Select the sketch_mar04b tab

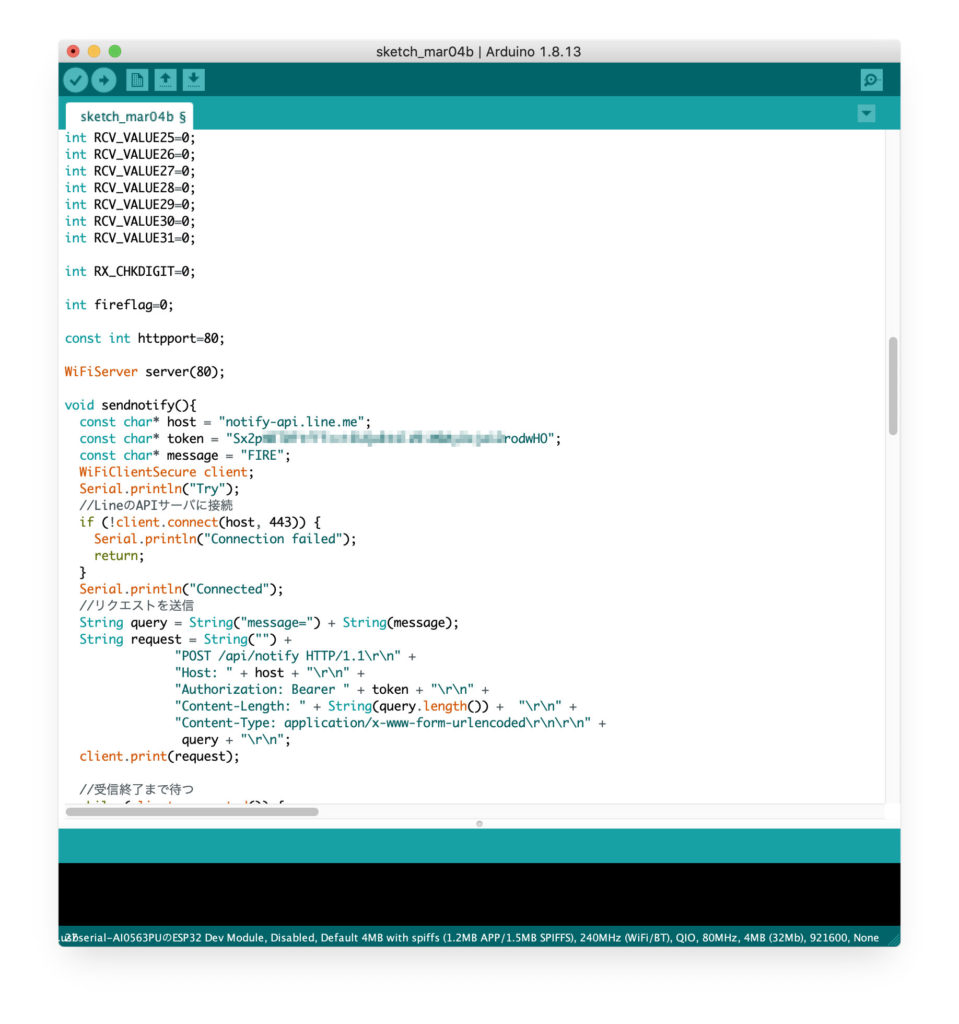pos(128,116)
